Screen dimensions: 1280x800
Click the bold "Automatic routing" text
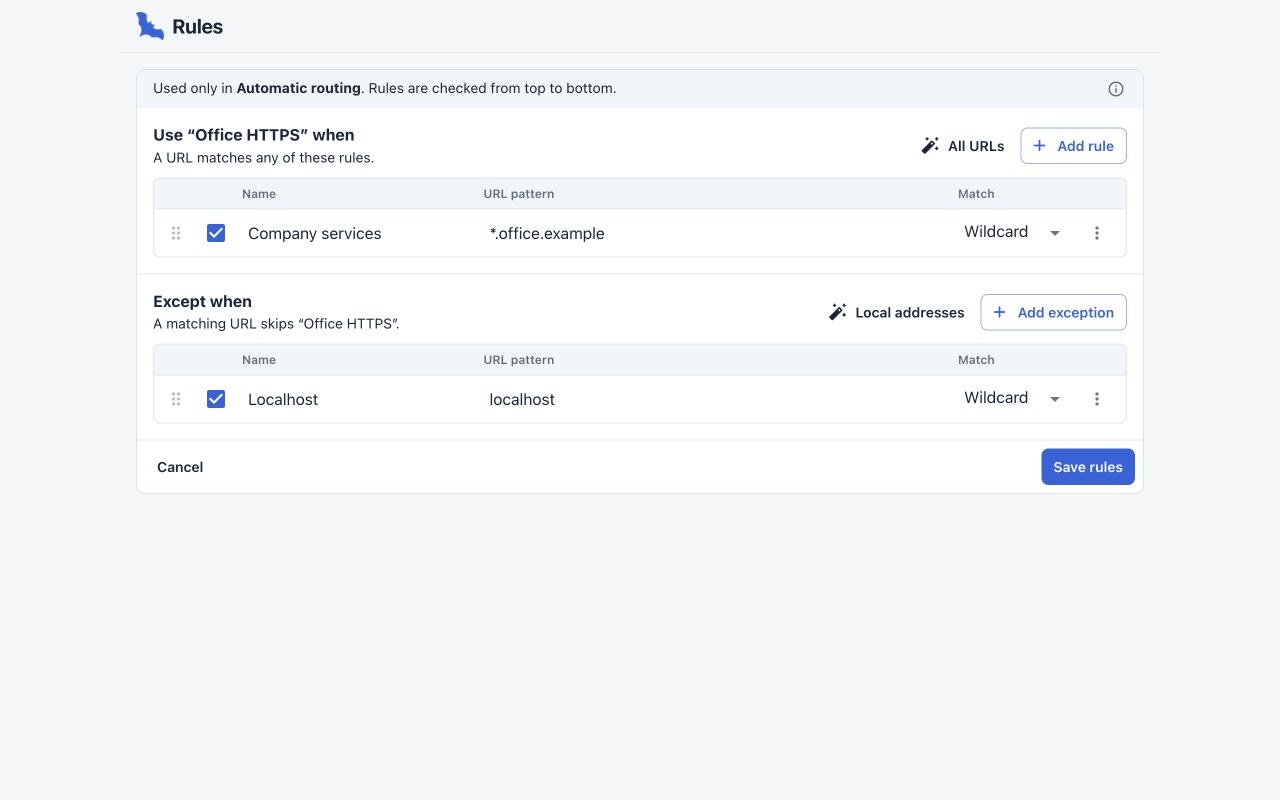(x=298, y=88)
